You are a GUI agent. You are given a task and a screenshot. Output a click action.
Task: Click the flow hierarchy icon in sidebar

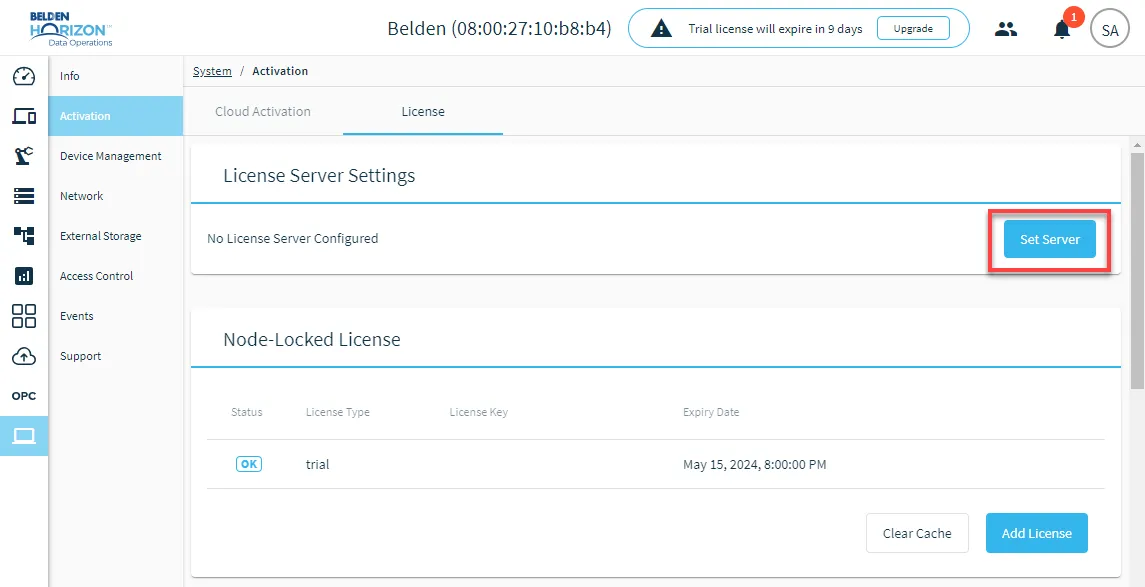tap(24, 235)
